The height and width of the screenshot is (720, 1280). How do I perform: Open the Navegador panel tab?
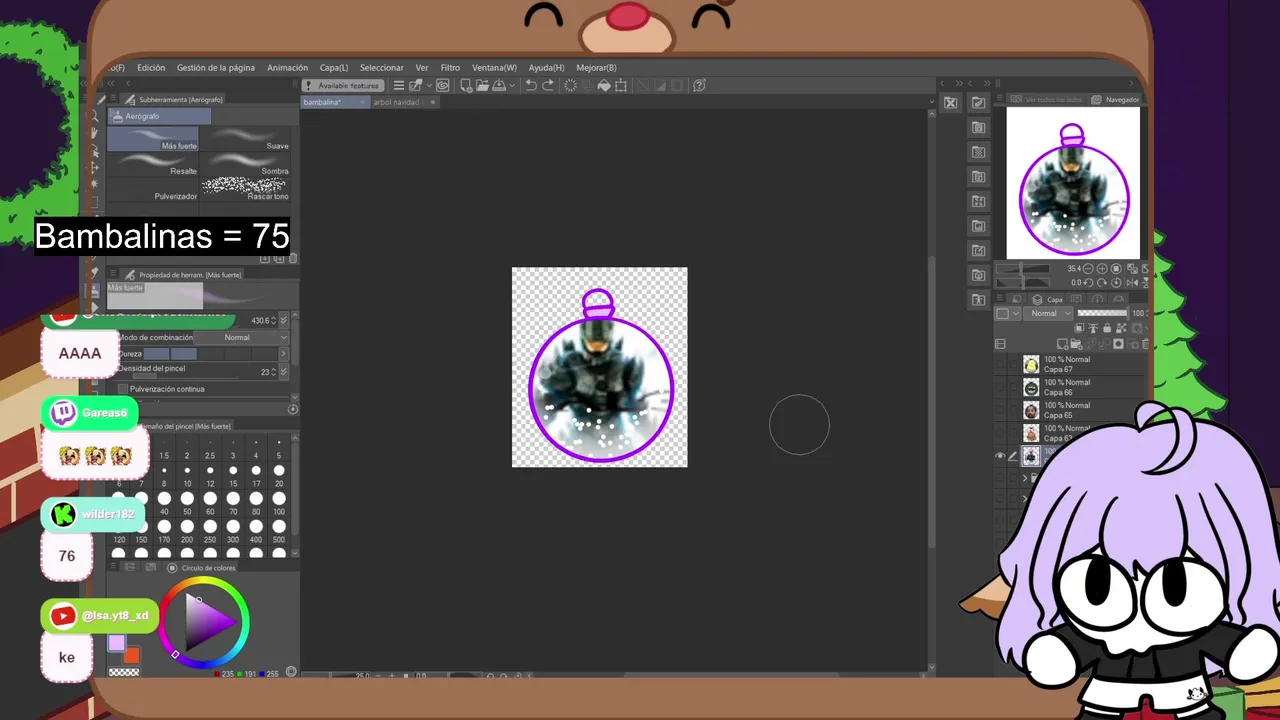coord(1116,100)
